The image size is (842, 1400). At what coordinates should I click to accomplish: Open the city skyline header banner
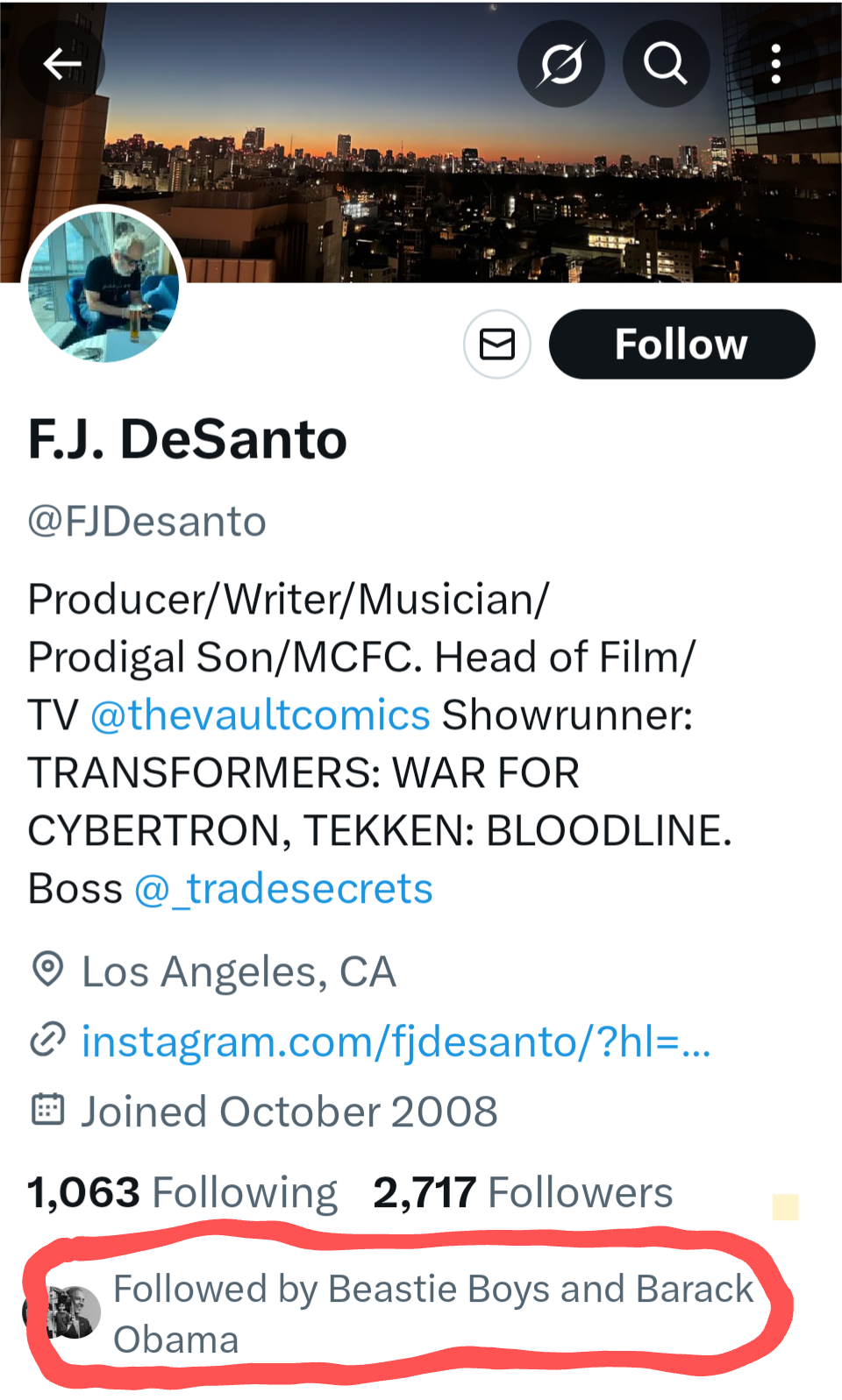click(x=421, y=175)
